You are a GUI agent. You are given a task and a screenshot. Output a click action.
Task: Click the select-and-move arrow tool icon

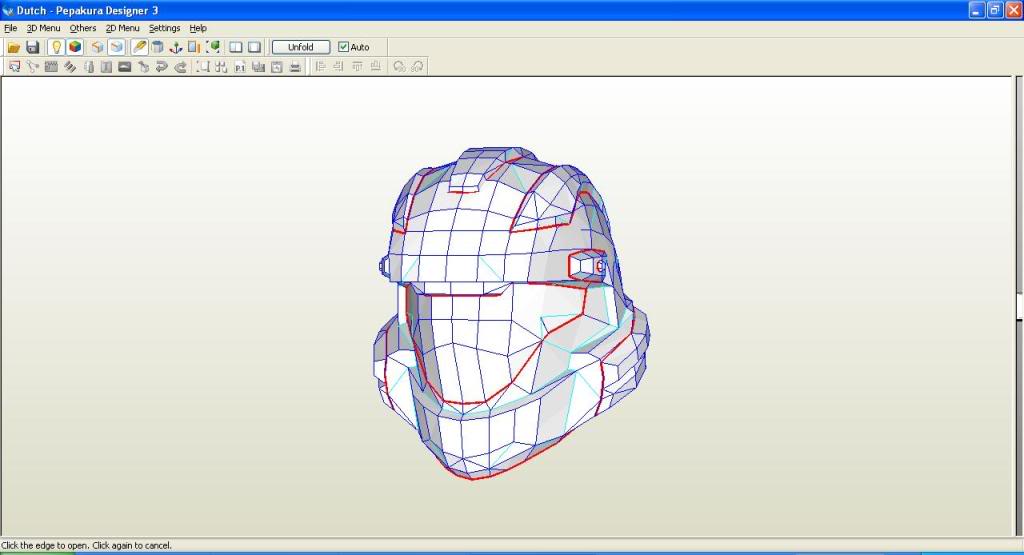pyautogui.click(x=15, y=67)
